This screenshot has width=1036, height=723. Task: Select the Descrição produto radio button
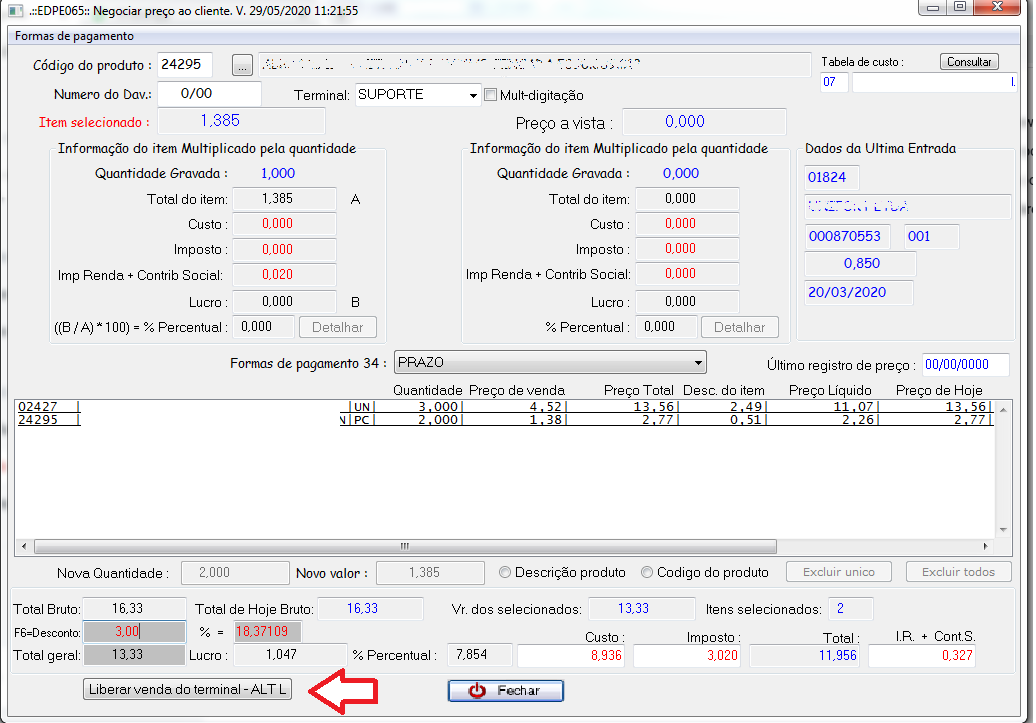pyautogui.click(x=506, y=573)
